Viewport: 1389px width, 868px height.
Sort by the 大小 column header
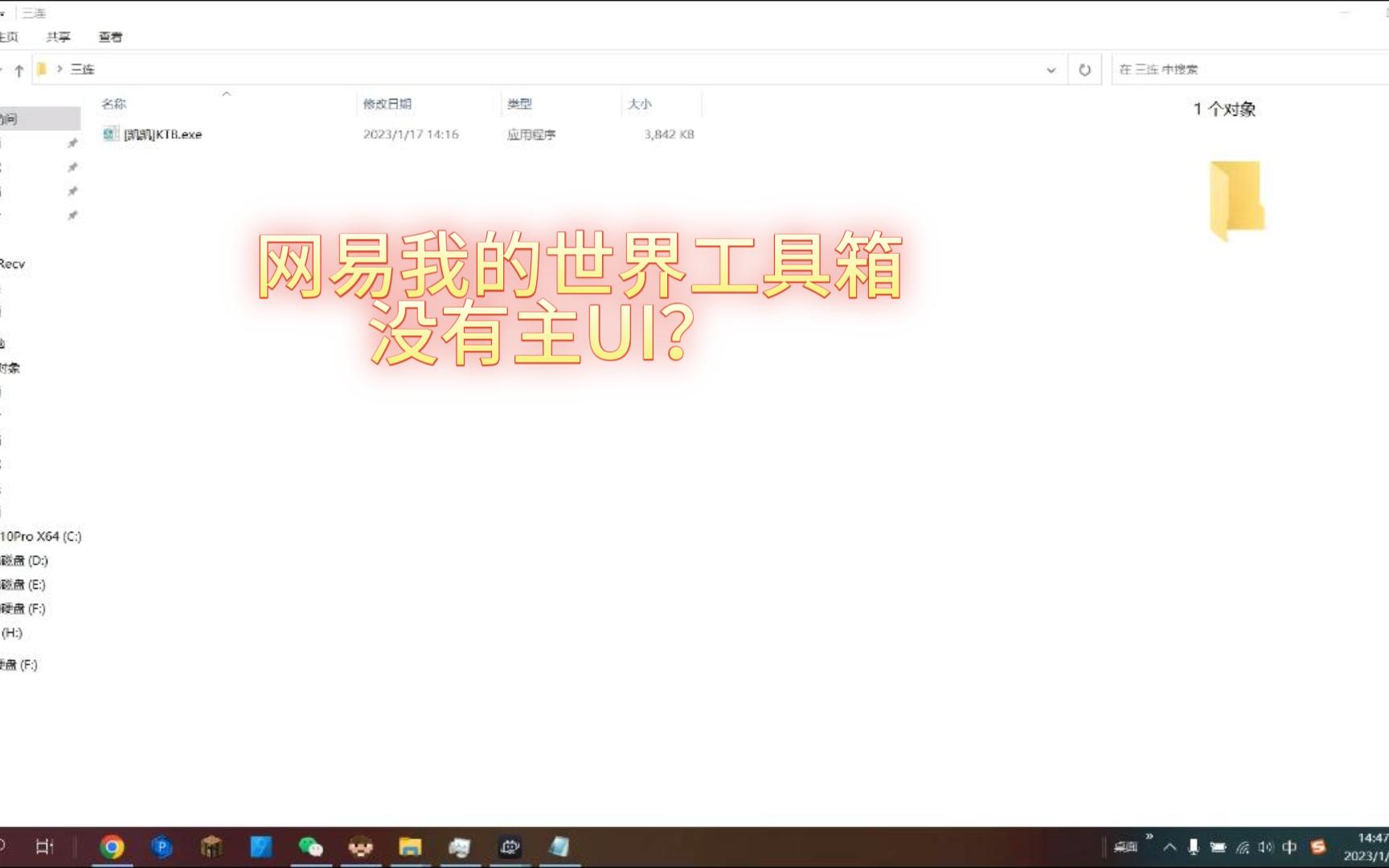coord(640,104)
